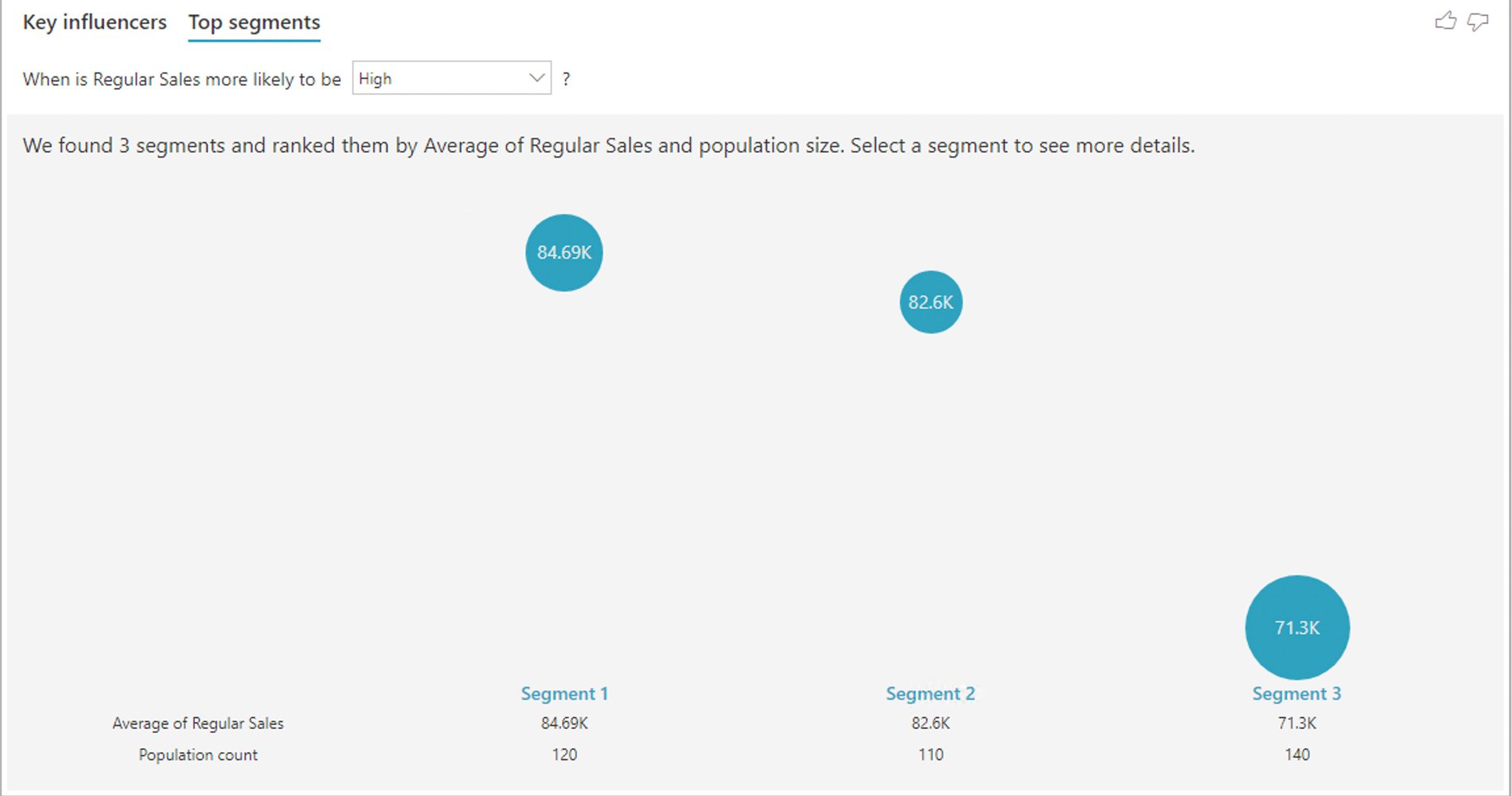Click the Population count label

tap(197, 755)
